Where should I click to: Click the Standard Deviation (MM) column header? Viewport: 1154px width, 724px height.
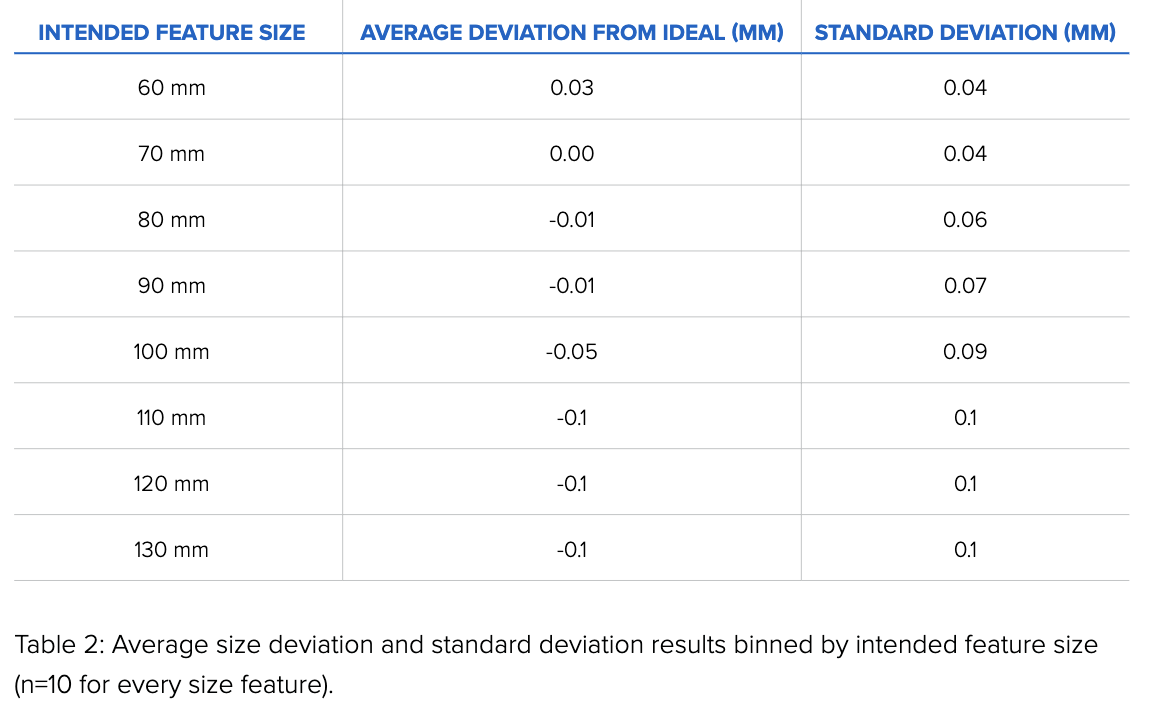click(x=965, y=32)
